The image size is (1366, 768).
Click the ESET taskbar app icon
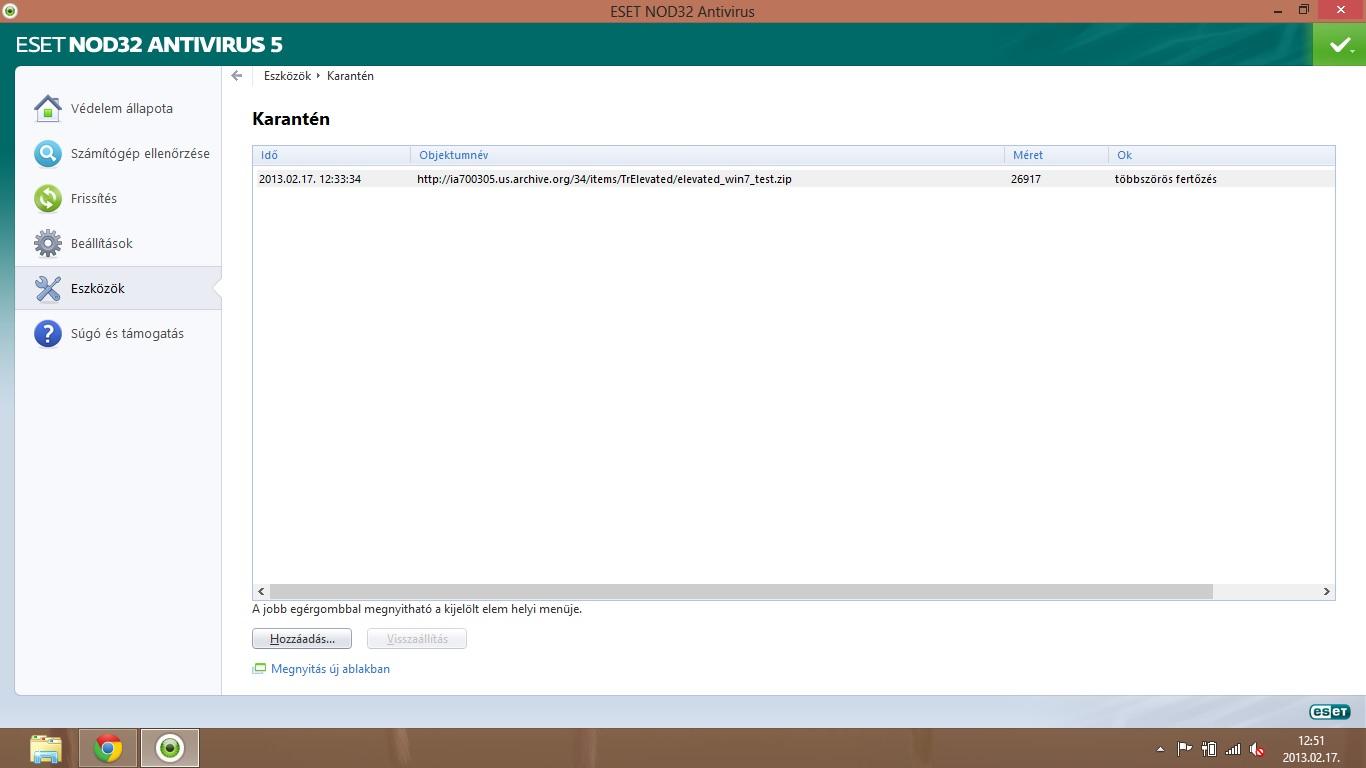pyautogui.click(x=170, y=748)
